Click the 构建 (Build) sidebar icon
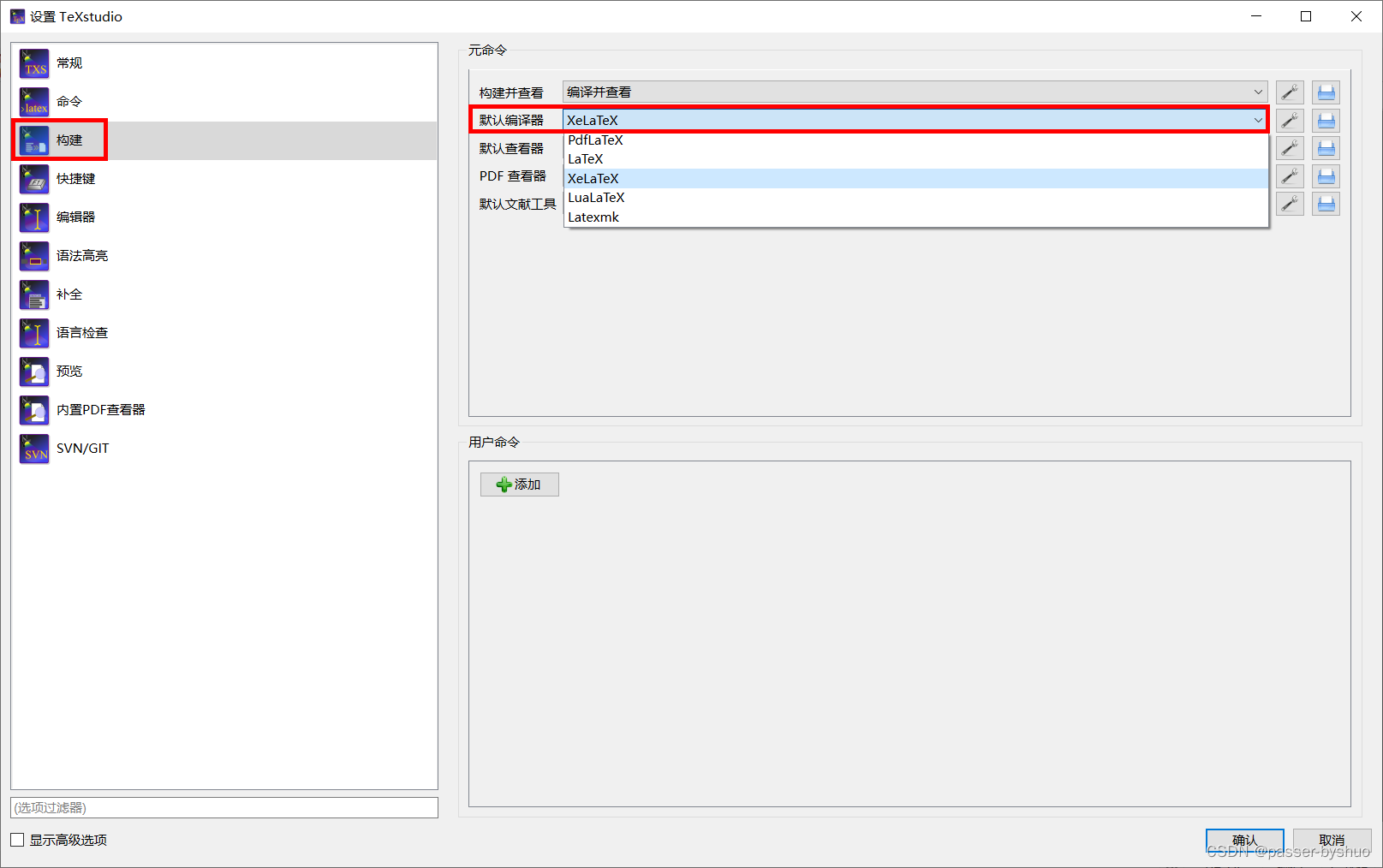The image size is (1383, 868). [x=34, y=140]
